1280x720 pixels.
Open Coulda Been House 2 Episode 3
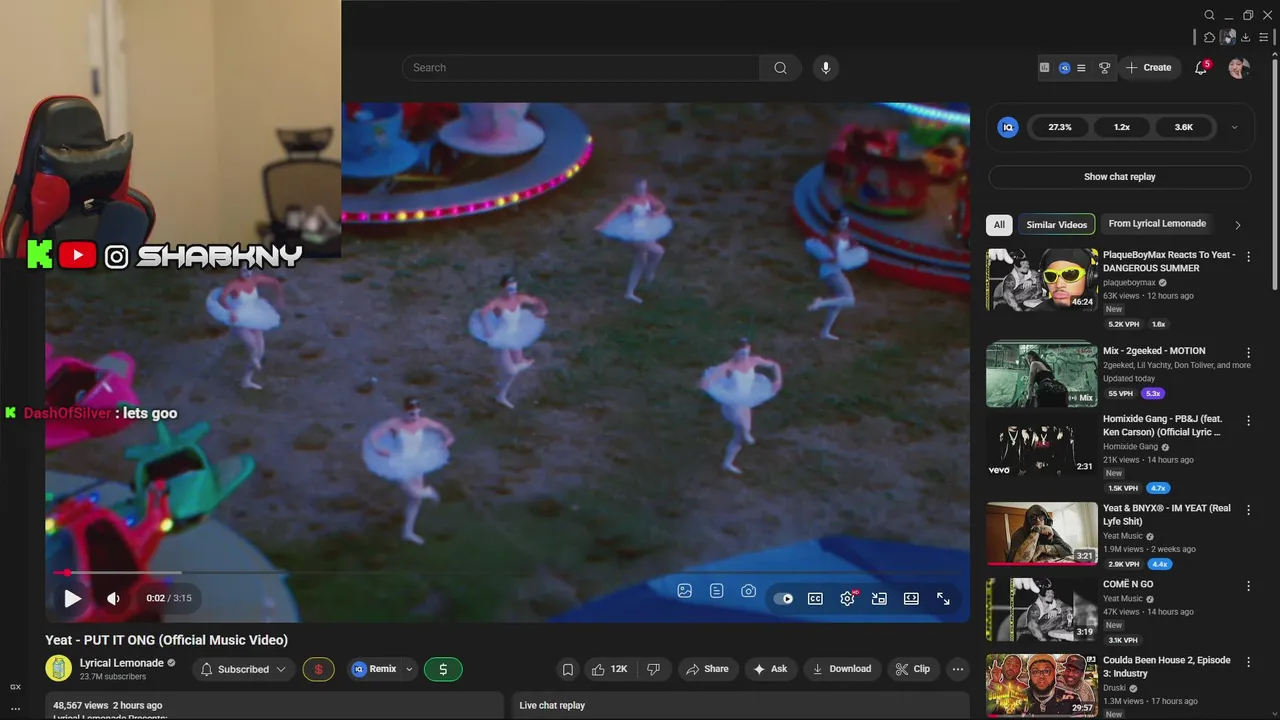tap(1042, 686)
